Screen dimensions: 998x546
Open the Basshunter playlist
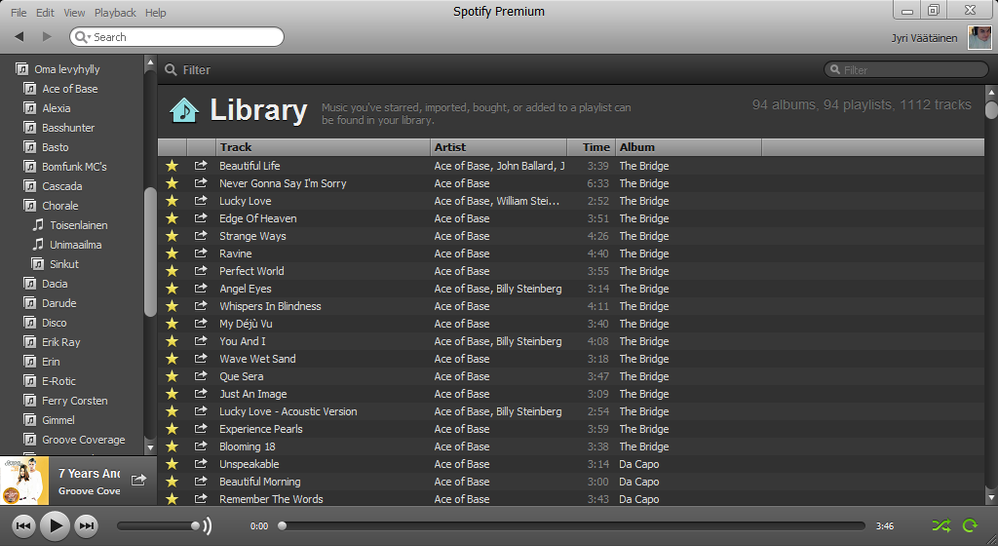click(68, 127)
